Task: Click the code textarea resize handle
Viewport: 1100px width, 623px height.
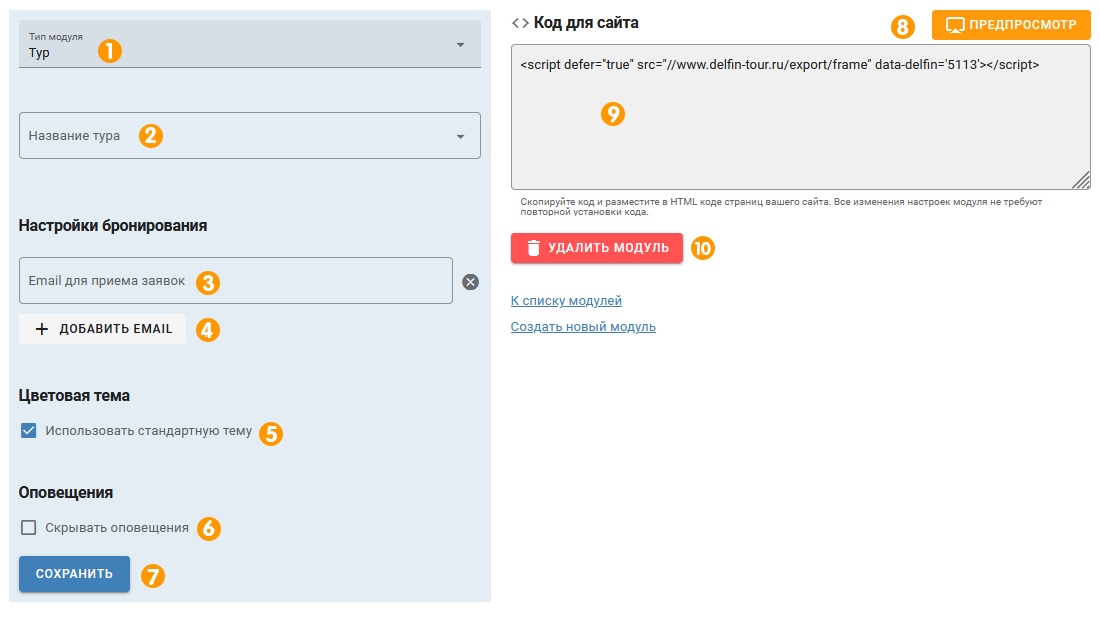Action: tap(1082, 181)
